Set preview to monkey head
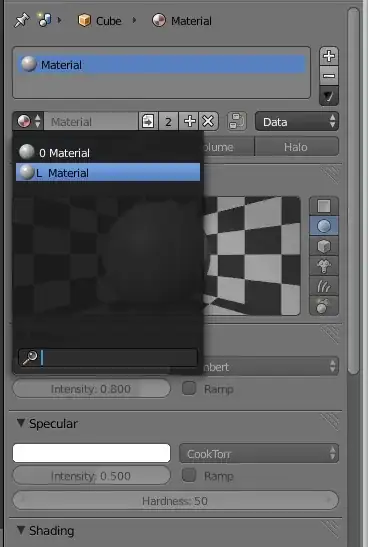368x547 pixels. click(x=324, y=266)
